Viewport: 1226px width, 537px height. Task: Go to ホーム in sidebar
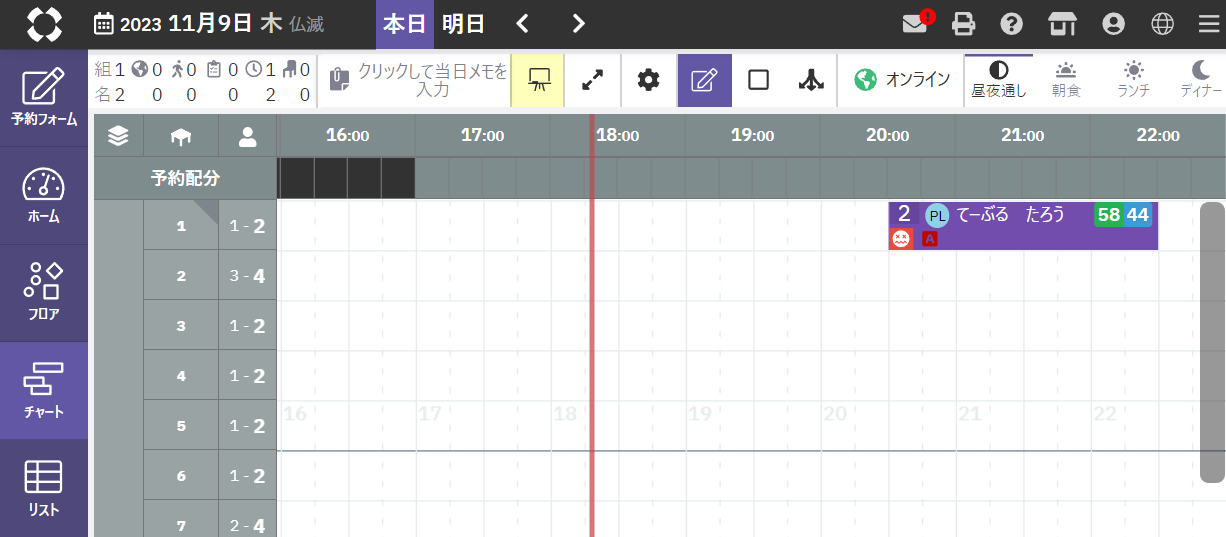[x=44, y=196]
